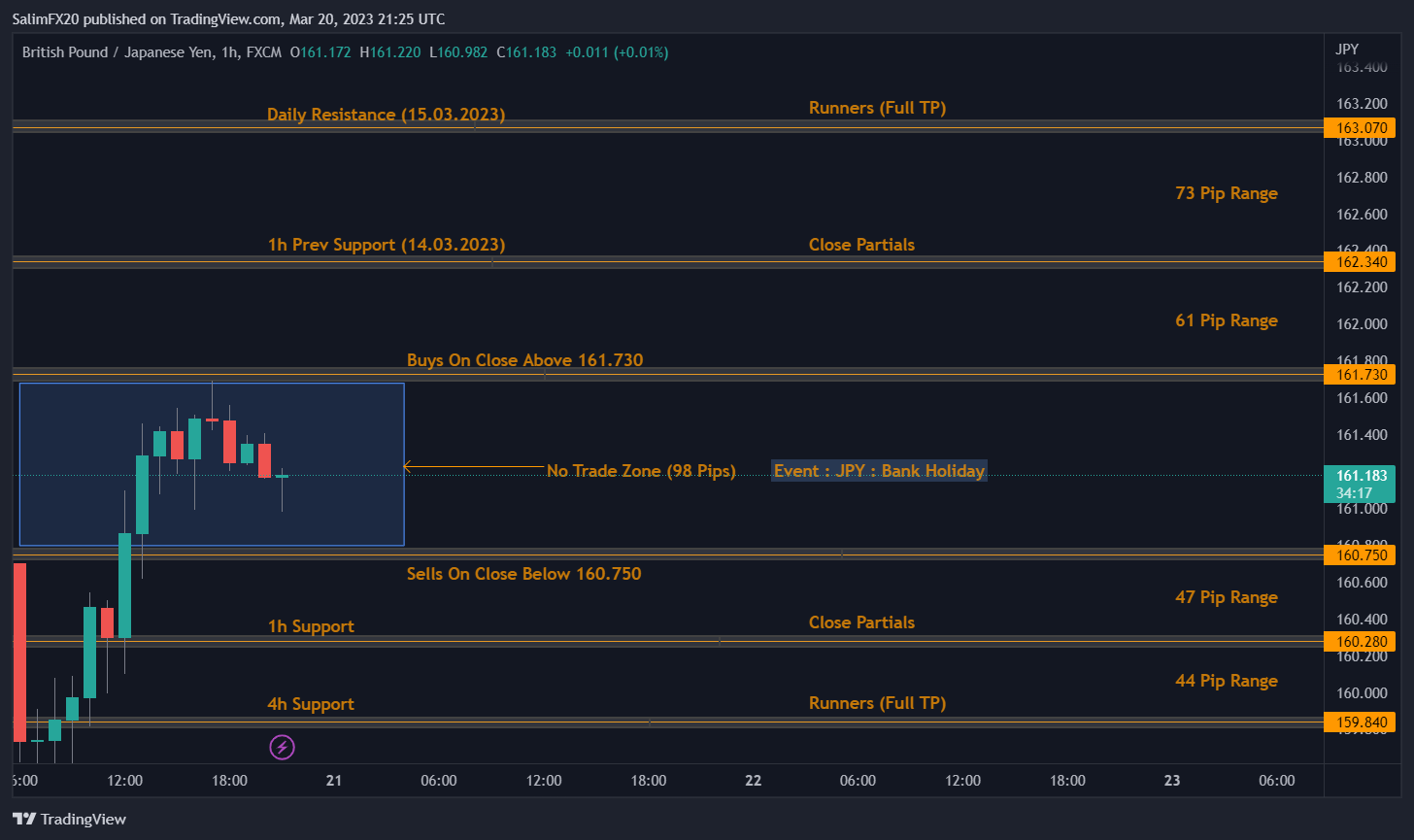Click the '4h Support' line label
The image size is (1414, 840).
(x=311, y=704)
